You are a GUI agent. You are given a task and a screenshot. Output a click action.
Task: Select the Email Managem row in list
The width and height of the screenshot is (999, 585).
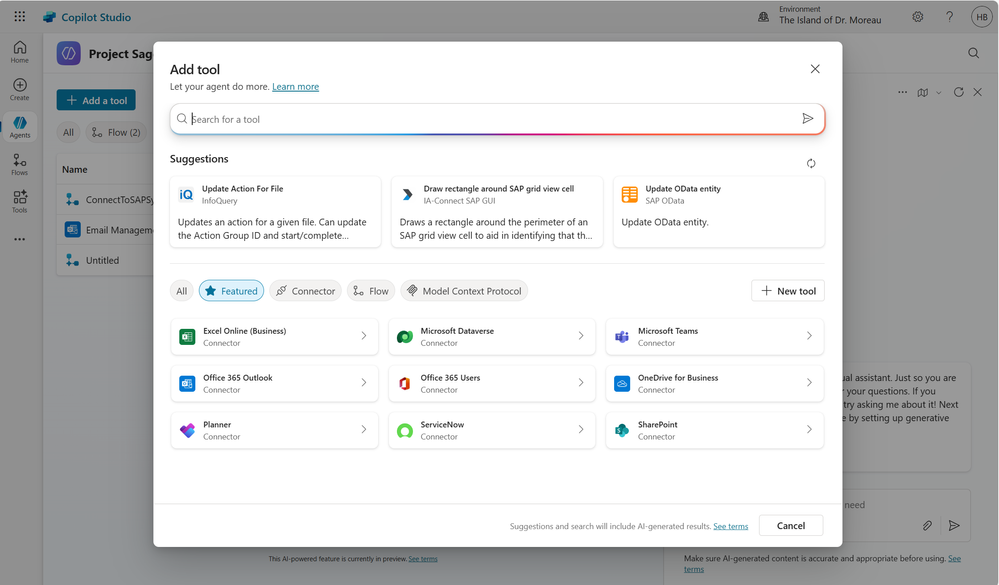(x=105, y=230)
